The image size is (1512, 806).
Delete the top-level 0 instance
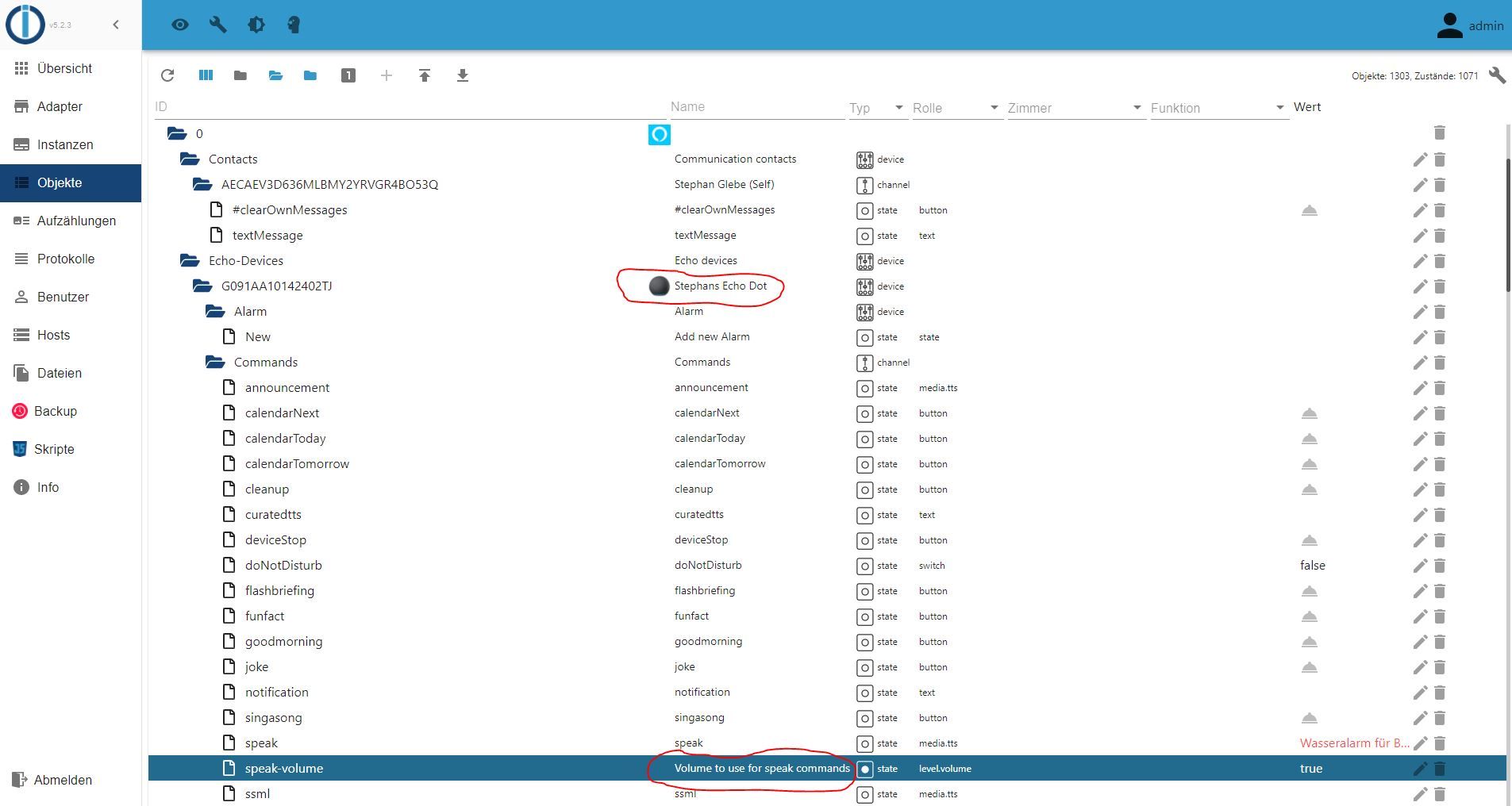tap(1440, 132)
